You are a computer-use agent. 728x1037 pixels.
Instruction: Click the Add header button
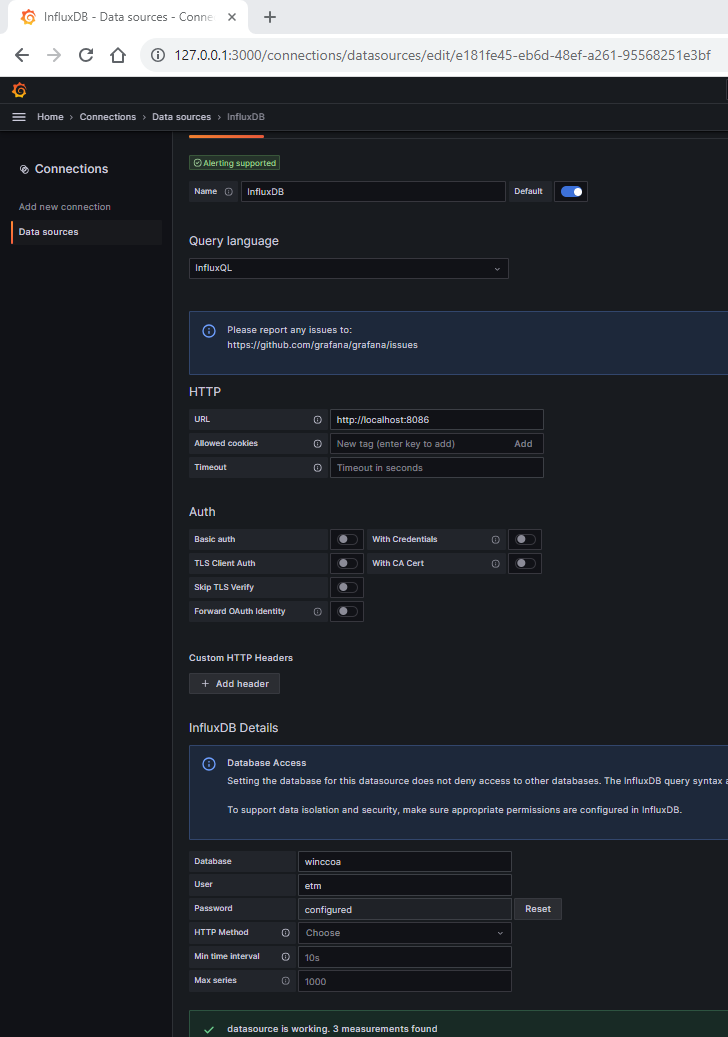(x=234, y=684)
